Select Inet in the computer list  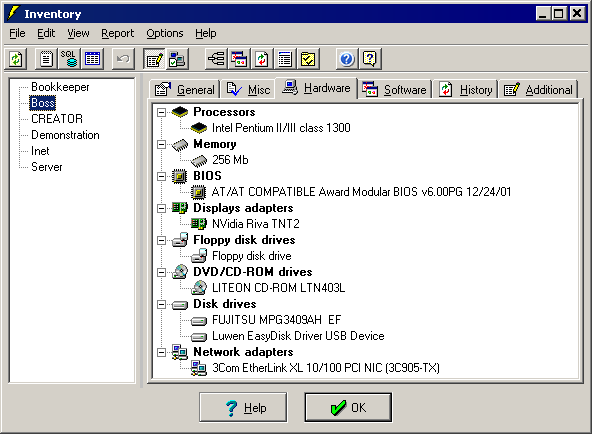pos(40,151)
